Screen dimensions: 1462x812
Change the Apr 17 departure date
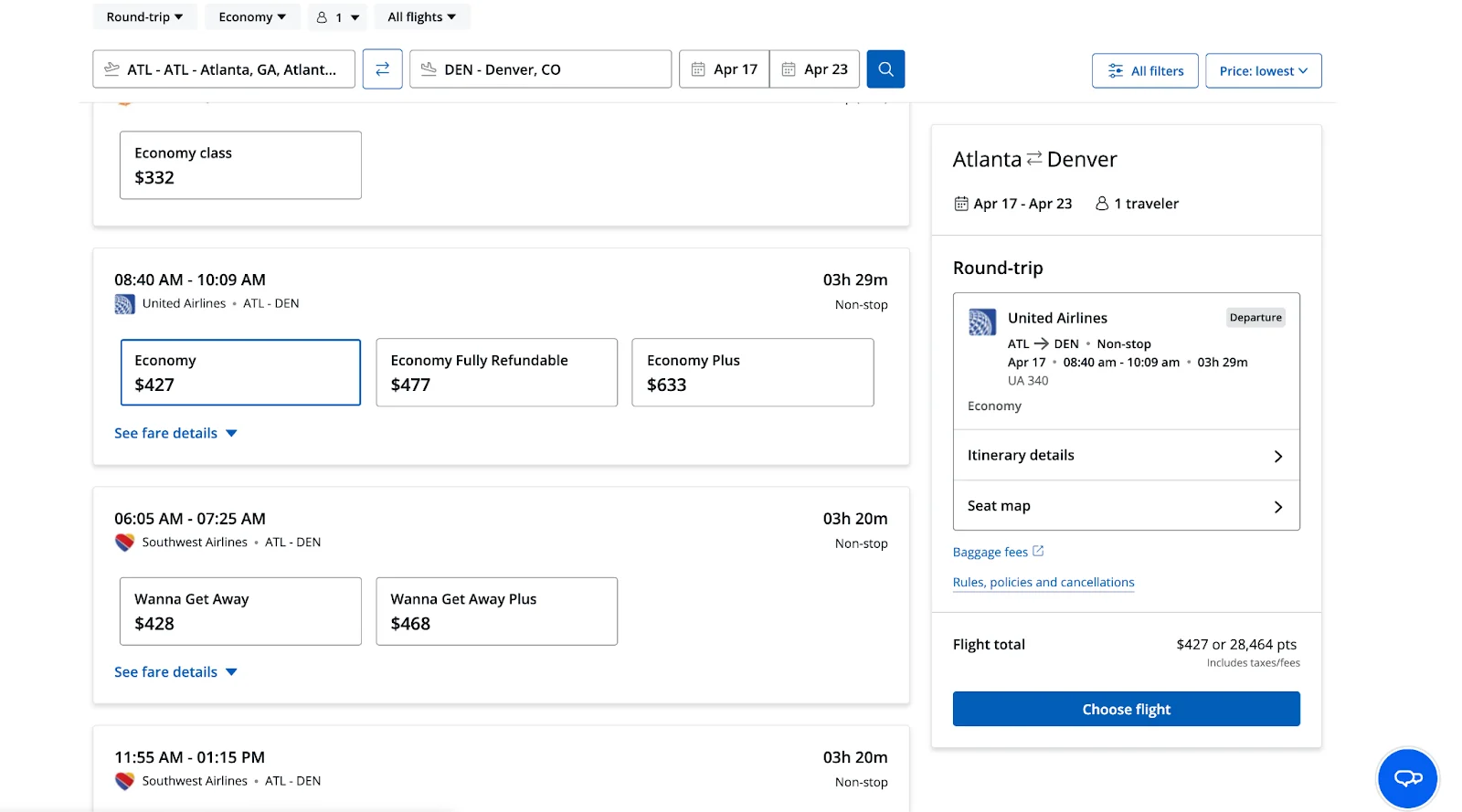[725, 69]
